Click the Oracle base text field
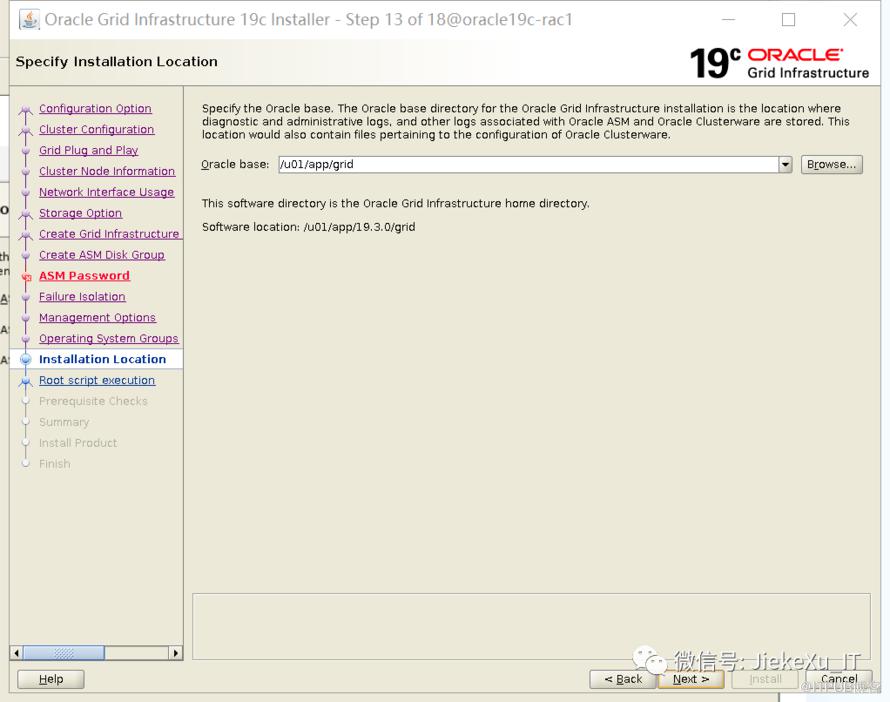Screen dimensions: 890x702 click(527, 165)
